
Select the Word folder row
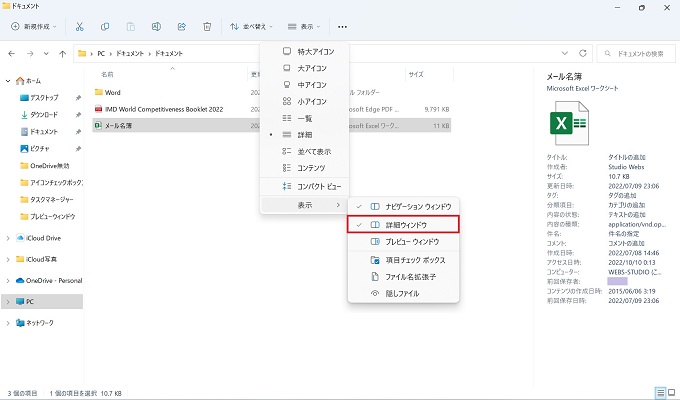(272, 92)
